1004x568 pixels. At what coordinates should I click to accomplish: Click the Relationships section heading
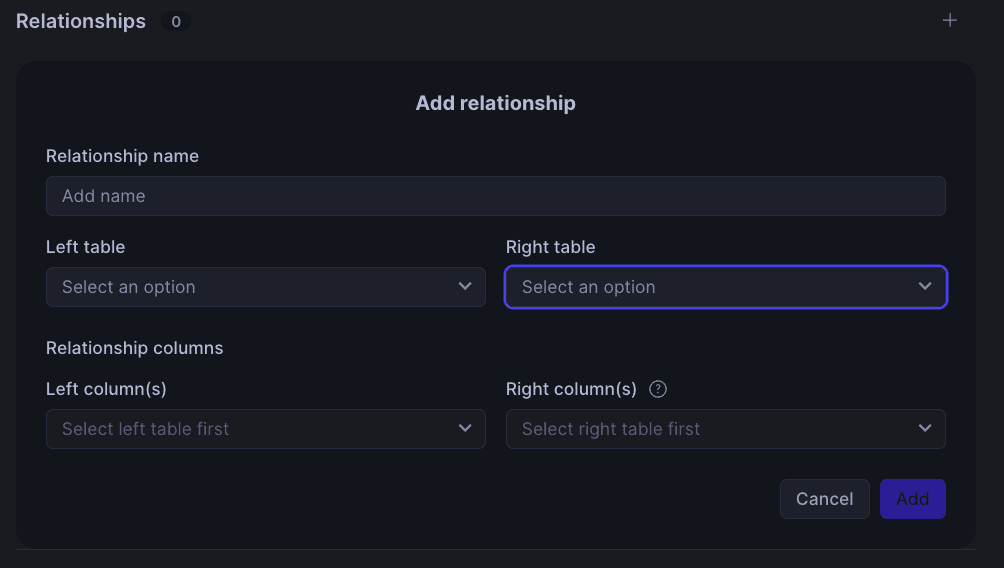(81, 21)
